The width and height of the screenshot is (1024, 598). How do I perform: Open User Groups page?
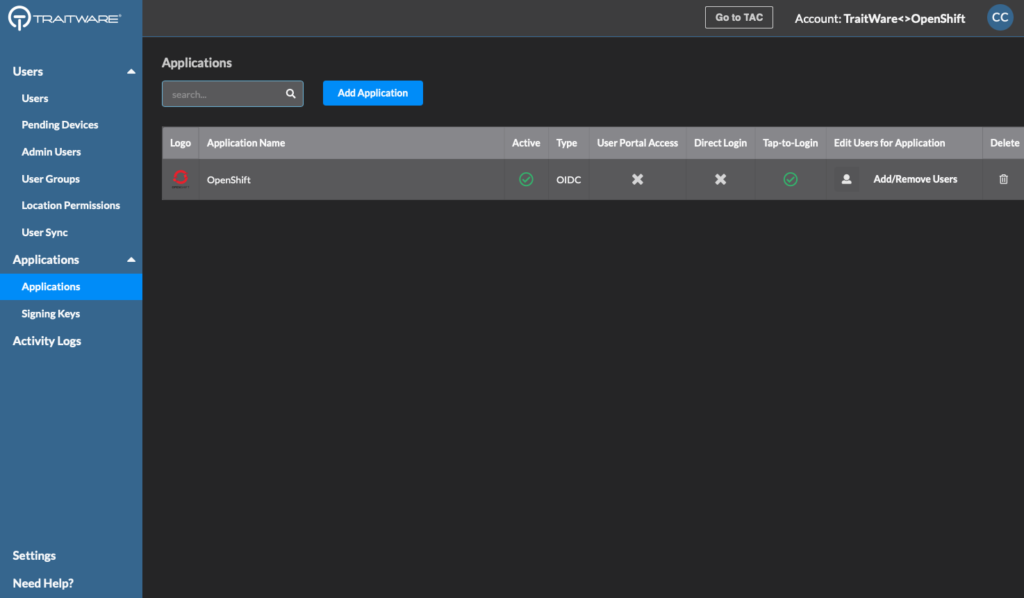tap(50, 179)
